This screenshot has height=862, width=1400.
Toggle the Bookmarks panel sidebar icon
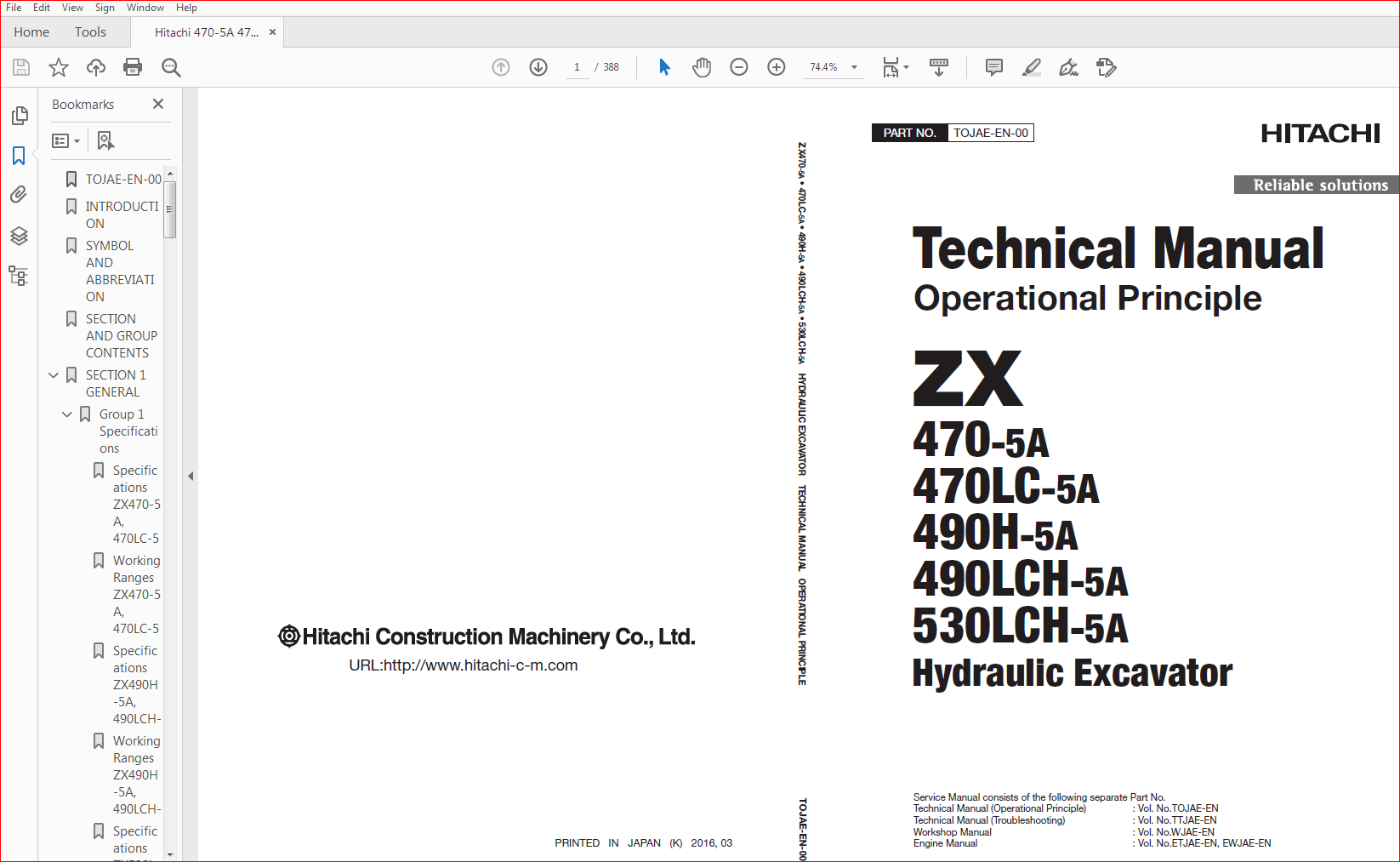tap(19, 156)
